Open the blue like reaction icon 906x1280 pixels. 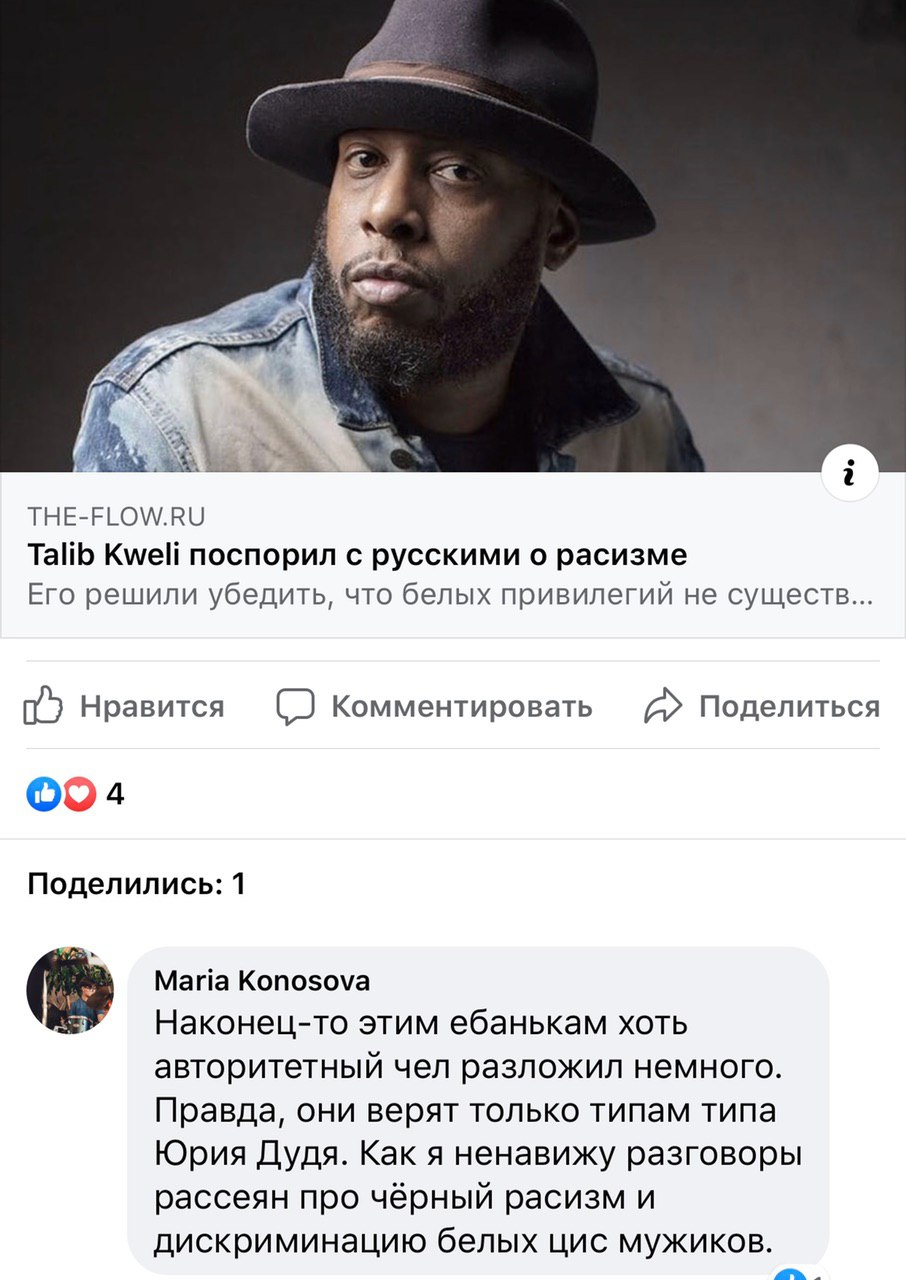point(43,794)
